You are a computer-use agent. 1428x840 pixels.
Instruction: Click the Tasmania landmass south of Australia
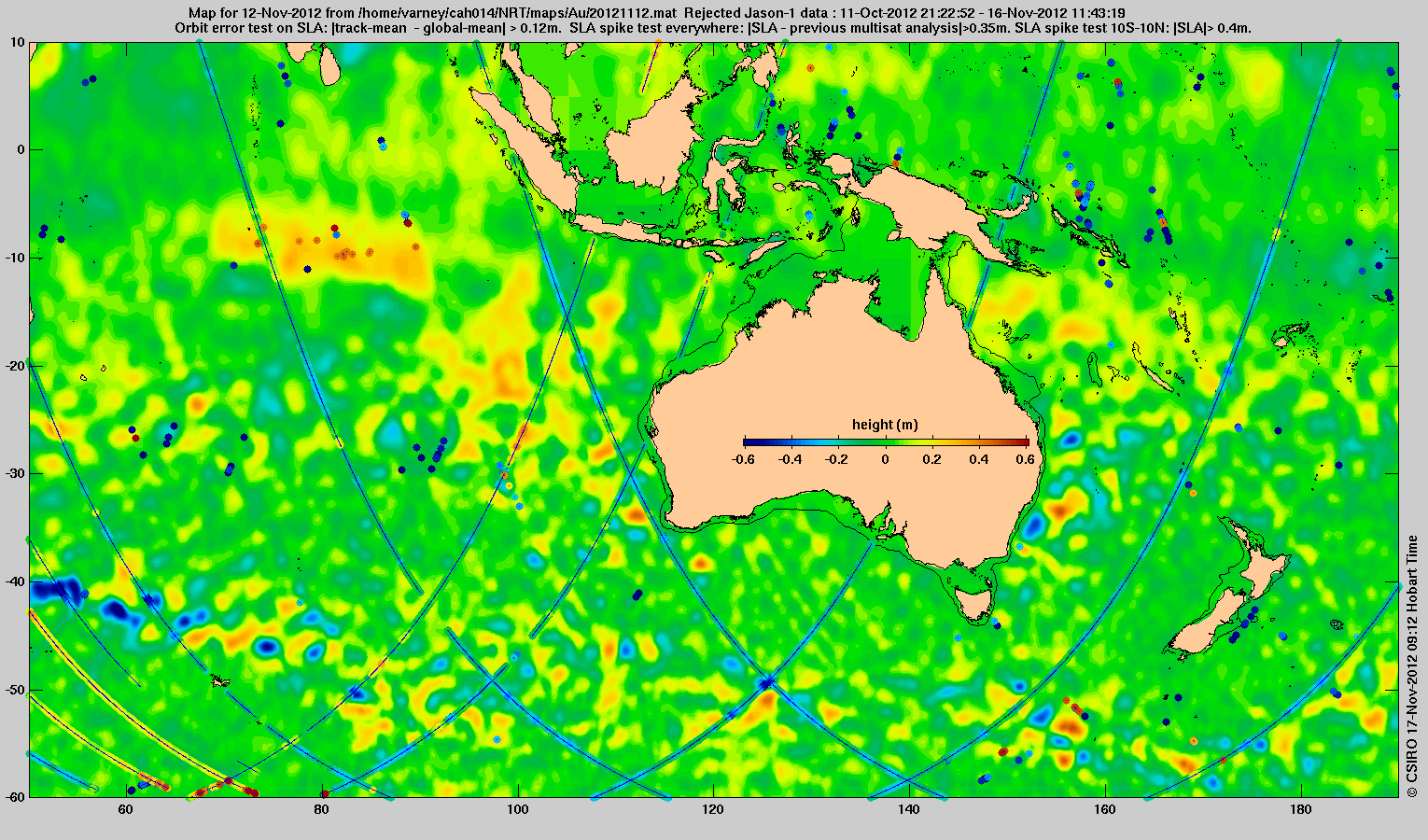pos(975,602)
